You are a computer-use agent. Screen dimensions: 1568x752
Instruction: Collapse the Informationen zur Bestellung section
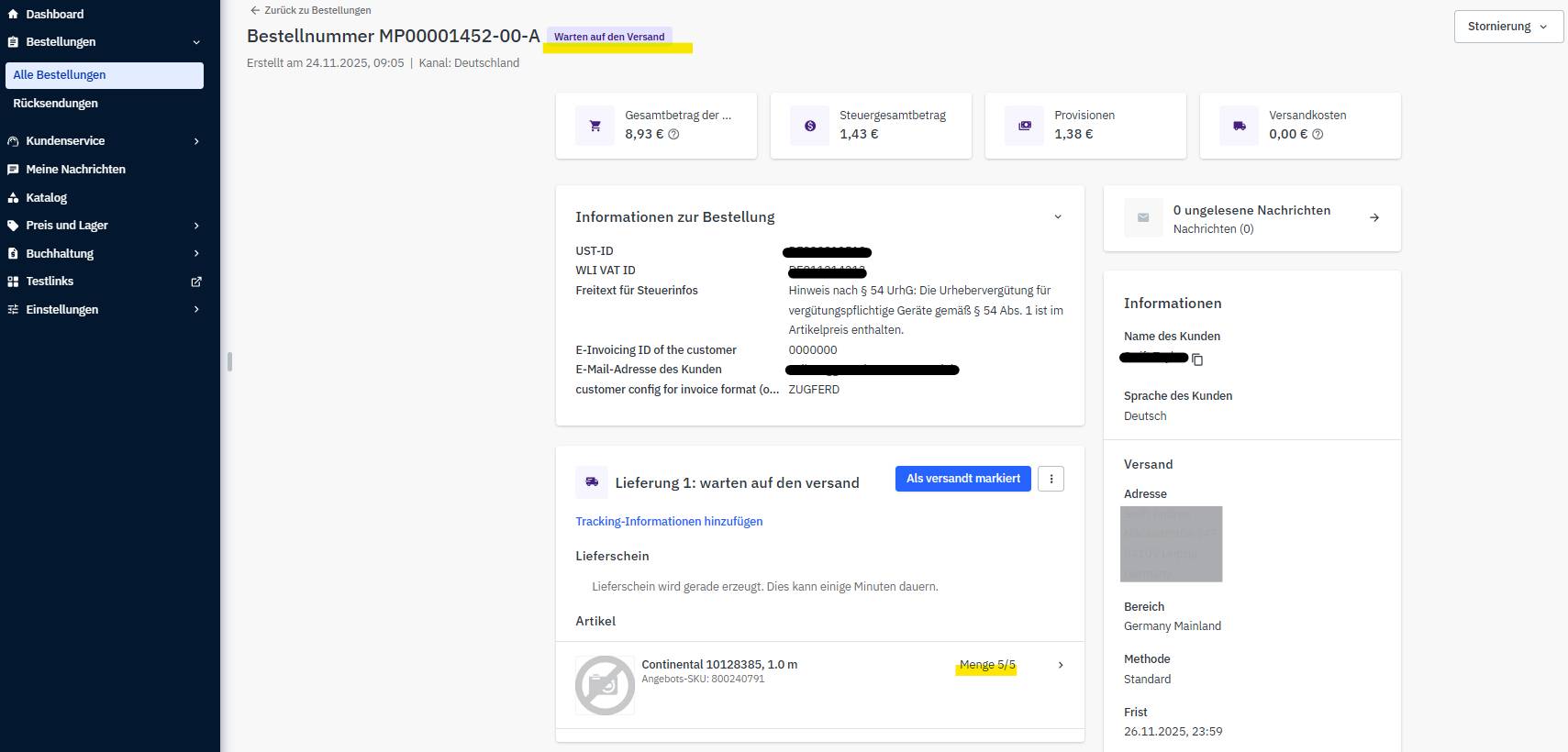pos(1057,217)
